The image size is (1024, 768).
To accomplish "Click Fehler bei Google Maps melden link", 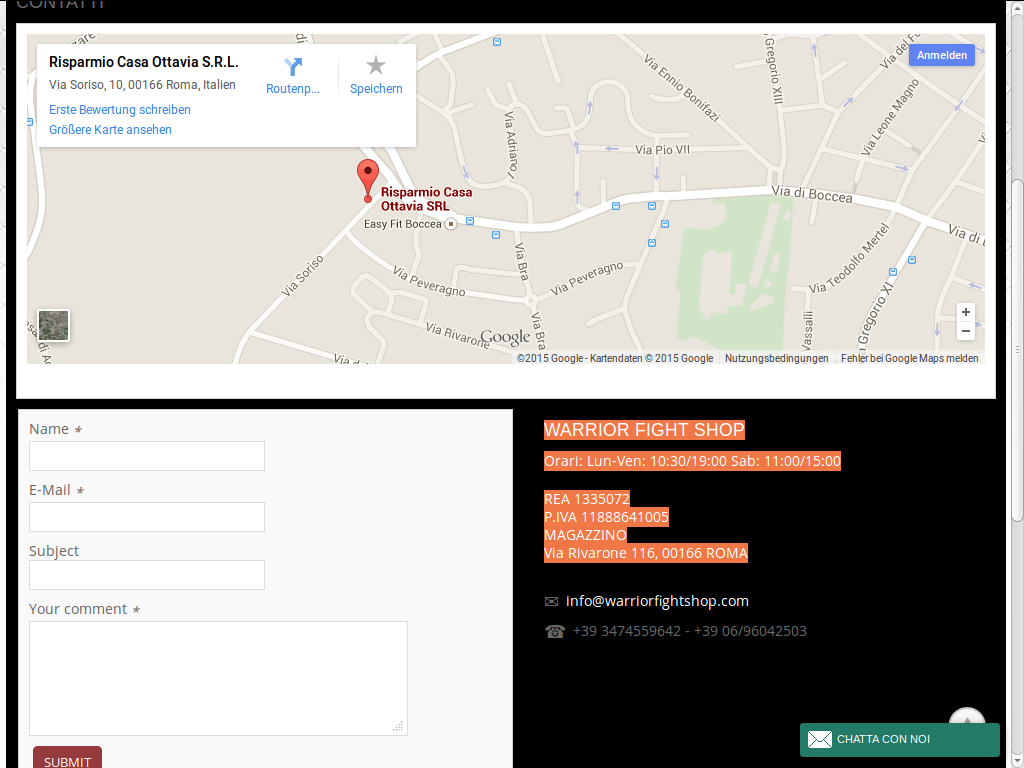I will point(909,358).
